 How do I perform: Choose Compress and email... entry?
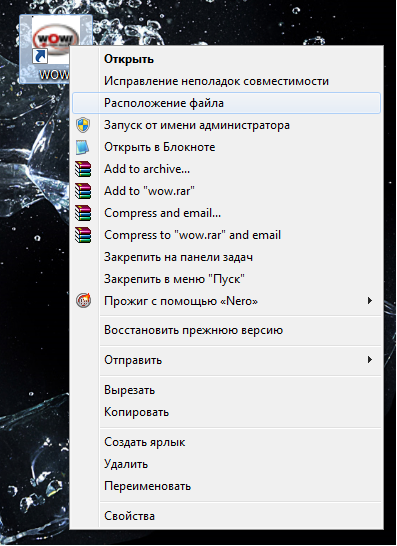[226, 213]
